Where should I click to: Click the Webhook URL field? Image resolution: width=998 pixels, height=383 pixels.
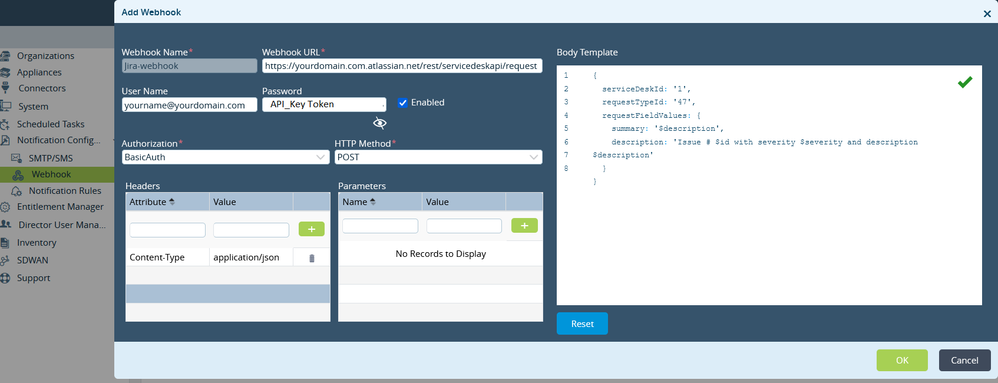(402, 66)
